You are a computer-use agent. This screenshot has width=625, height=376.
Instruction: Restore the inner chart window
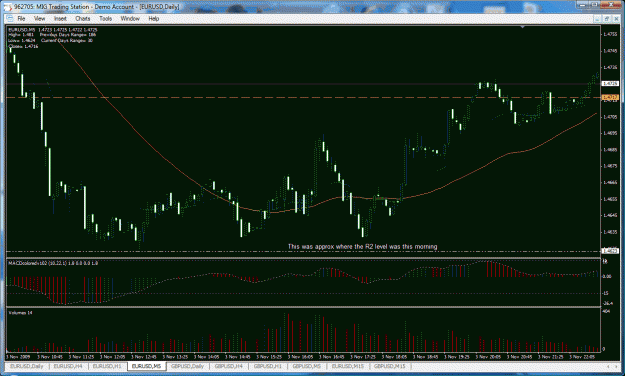tap(606, 19)
